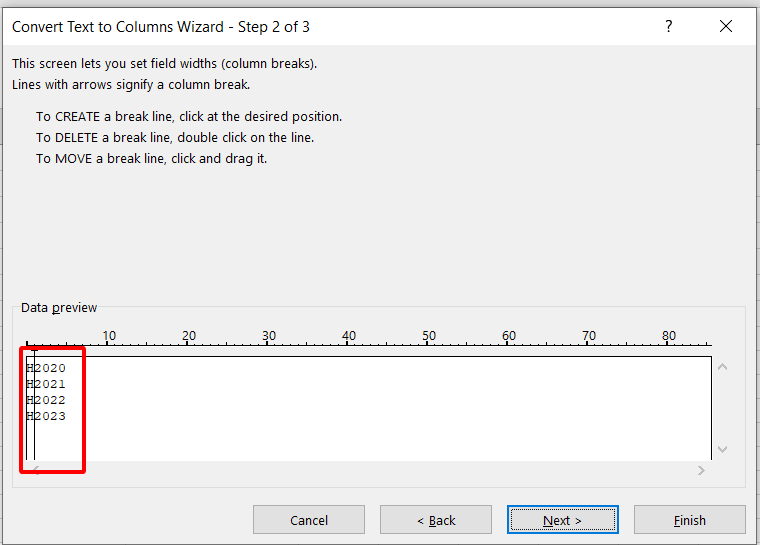Click the ruler at mark 40
Viewport: 760px width, 545px height.
[x=346, y=345]
